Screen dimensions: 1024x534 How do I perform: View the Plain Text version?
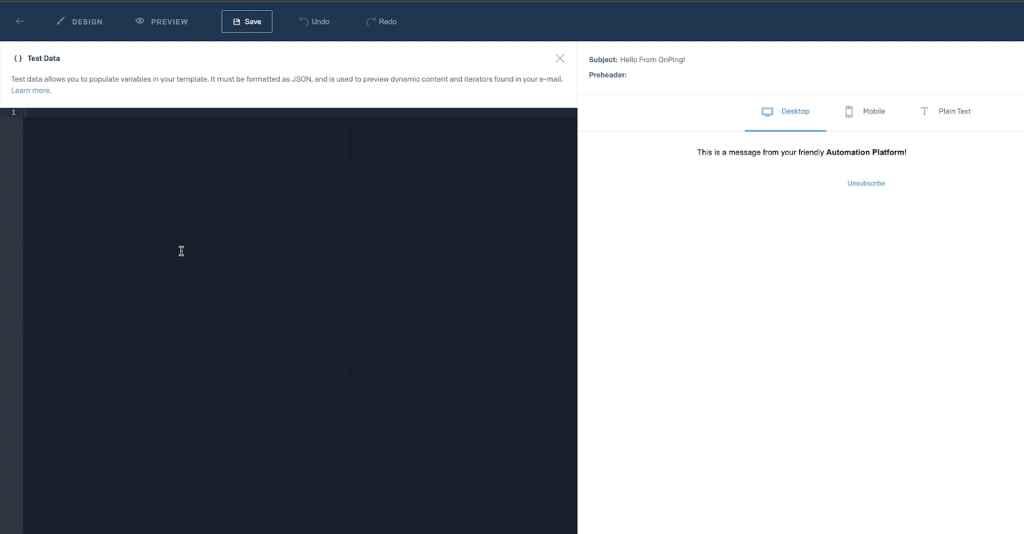[946, 112]
